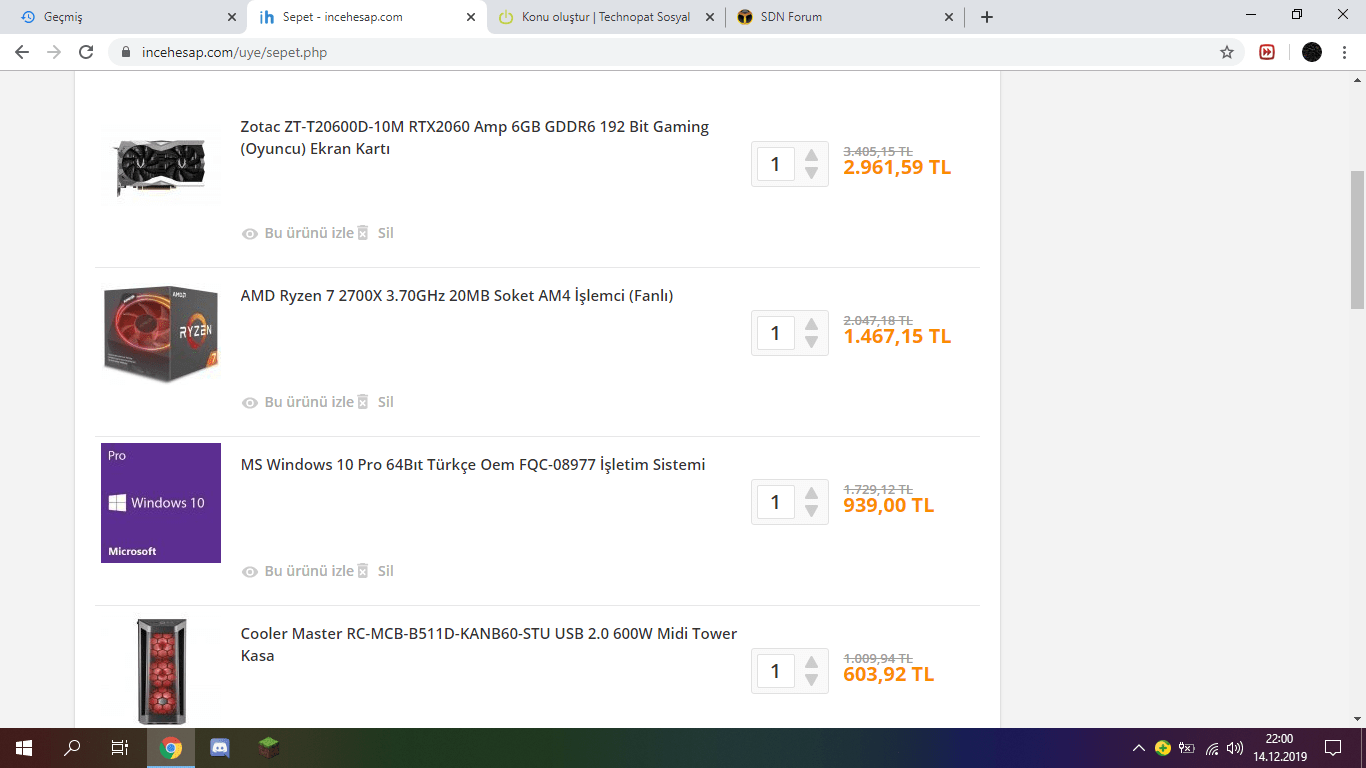Watch the Zotac RTX2060 via Bu ürünü izle
1366x768 pixels.
coord(298,233)
